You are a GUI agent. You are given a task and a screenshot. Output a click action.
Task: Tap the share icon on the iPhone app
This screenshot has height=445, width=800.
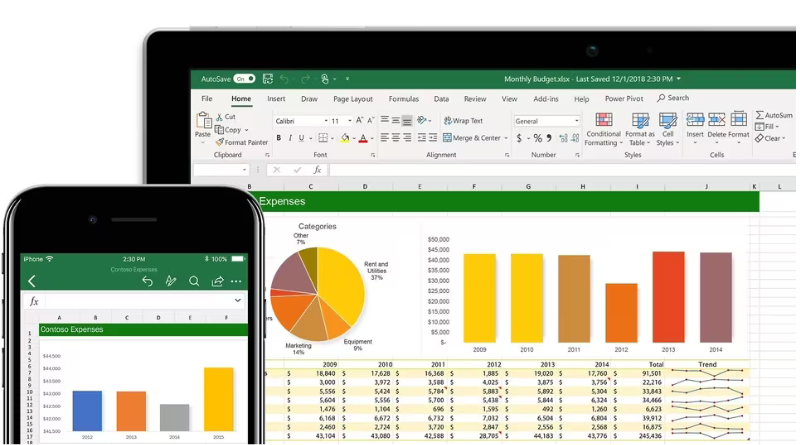[x=217, y=281]
